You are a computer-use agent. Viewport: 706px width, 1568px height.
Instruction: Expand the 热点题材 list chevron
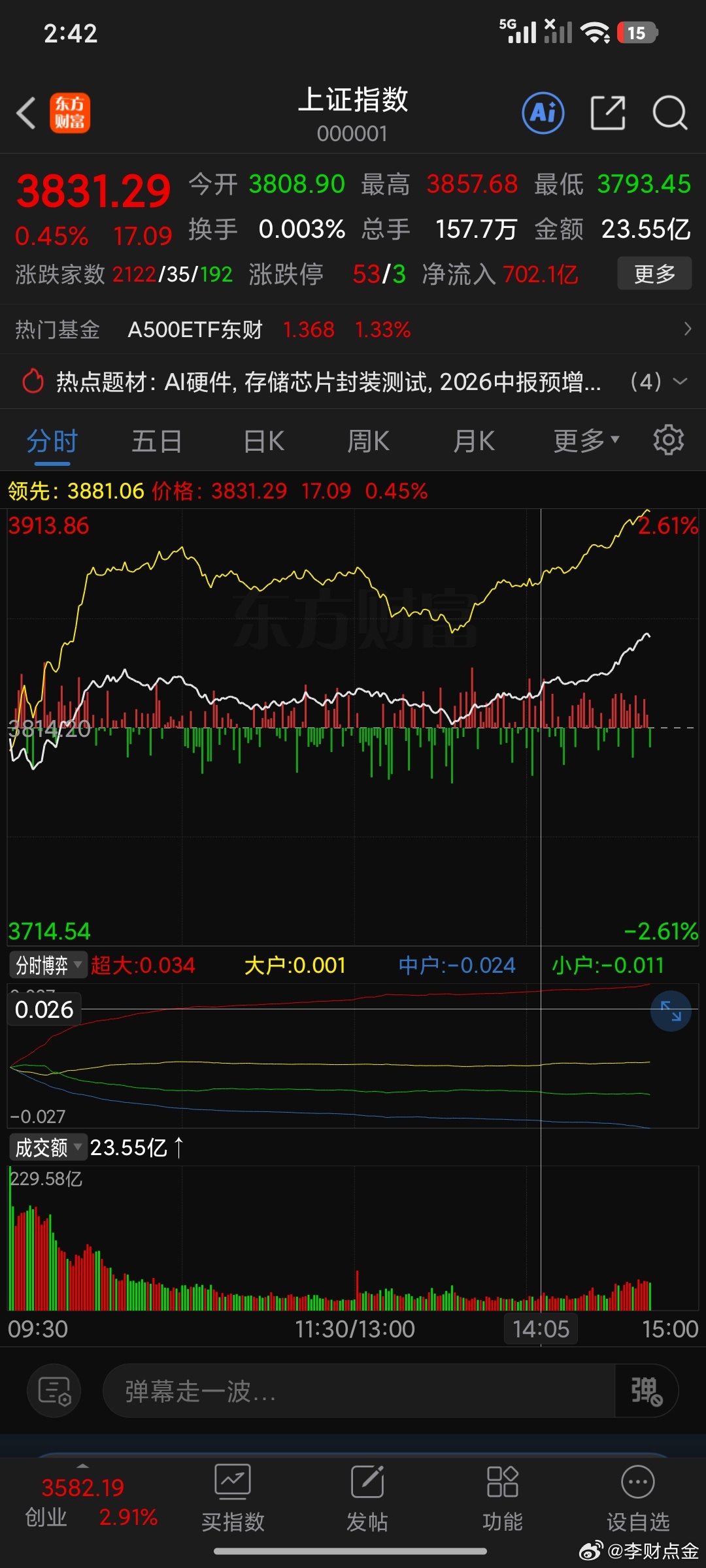[x=680, y=381]
